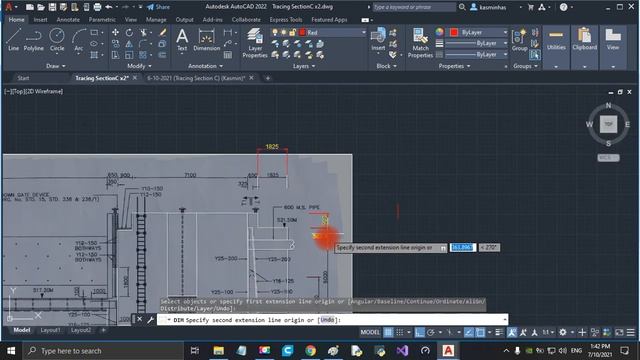This screenshot has height=360, width=640.
Task: Click the keyword search box in title bar
Action: (x=414, y=7)
